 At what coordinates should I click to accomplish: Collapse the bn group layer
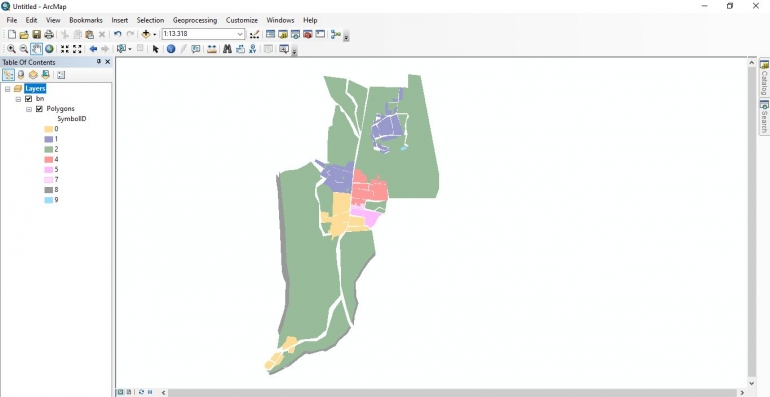(x=18, y=99)
